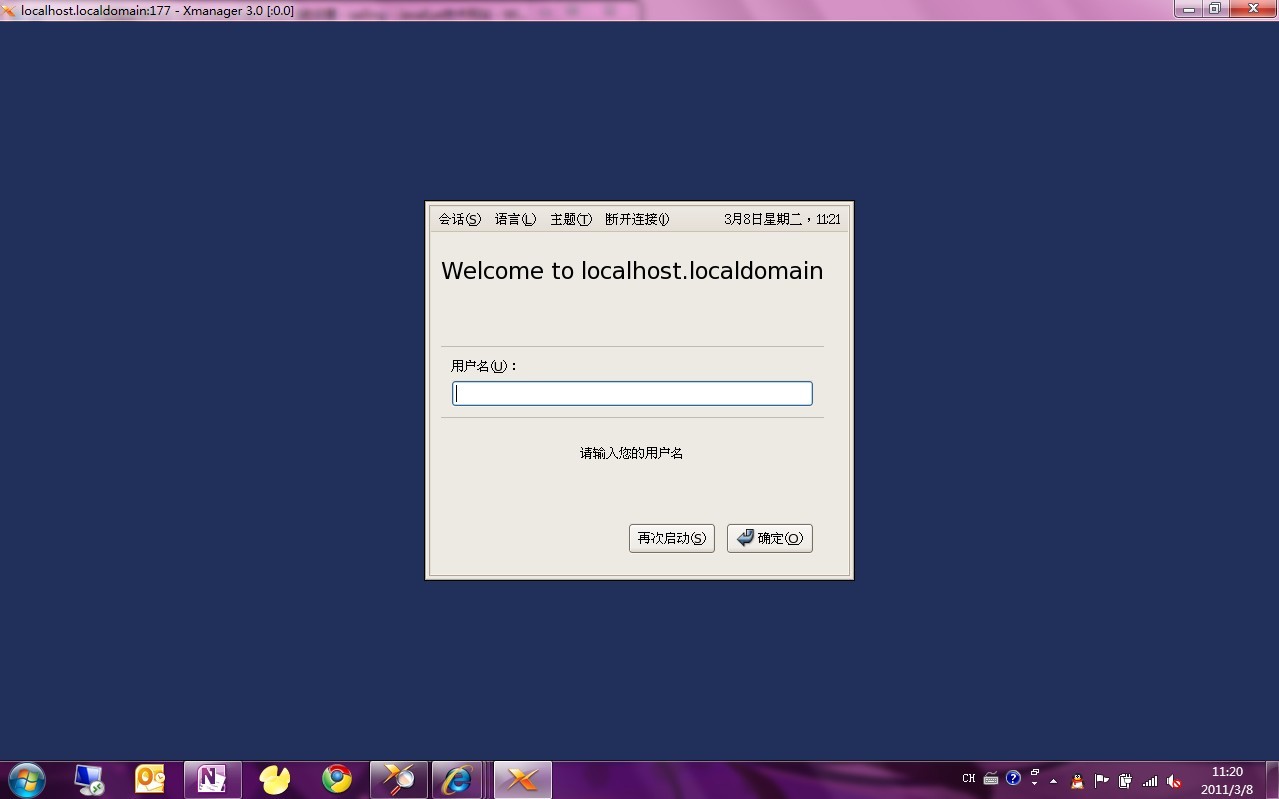Switch to the OneNote taskbar window
1279x799 pixels.
(212, 780)
